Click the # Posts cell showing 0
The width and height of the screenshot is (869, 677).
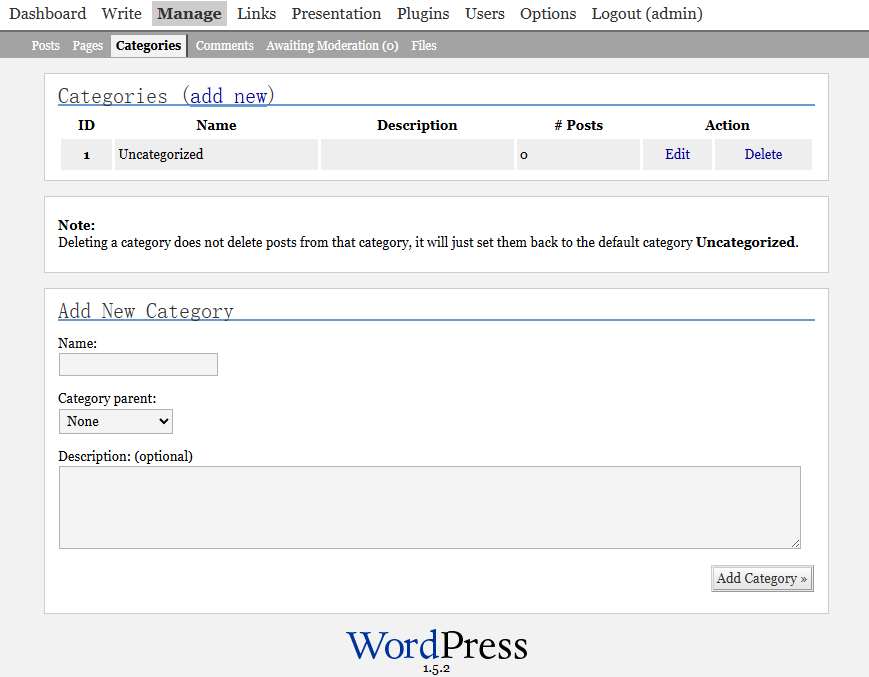[578, 154]
